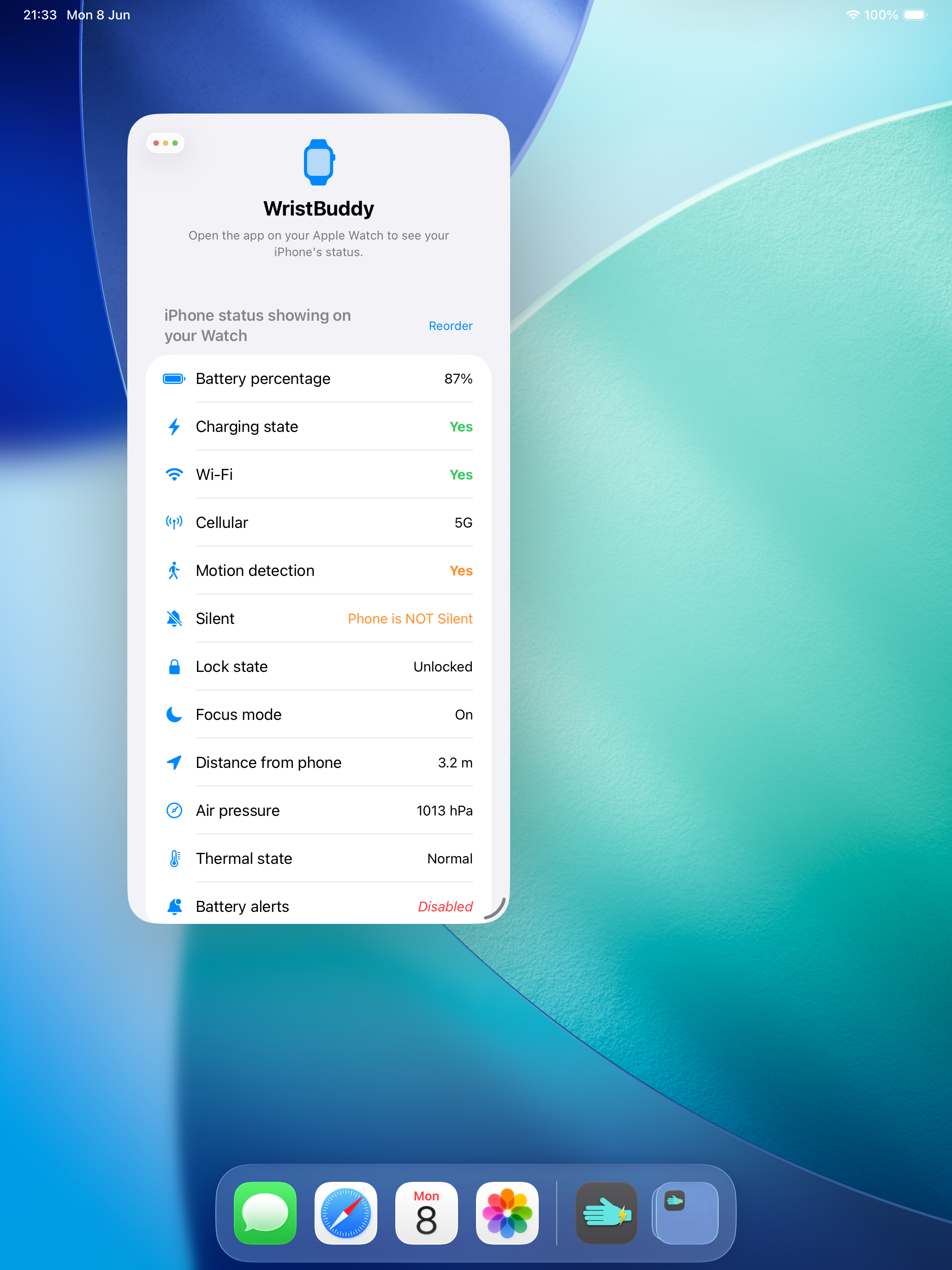Select the Focus mode label
Viewport: 952px width, 1270px height.
(239, 714)
